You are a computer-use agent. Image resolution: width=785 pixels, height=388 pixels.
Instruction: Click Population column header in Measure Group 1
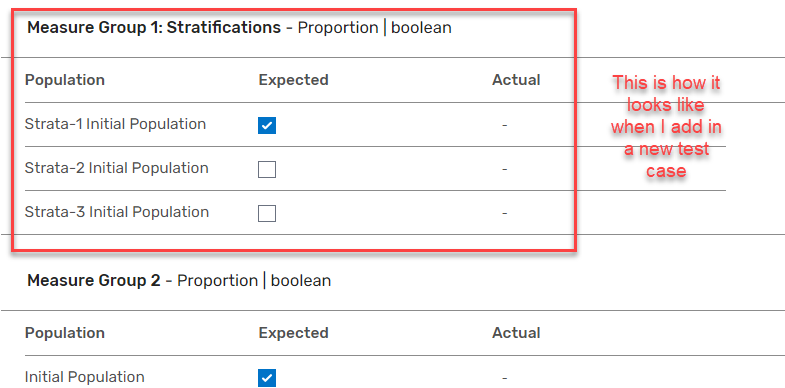pos(65,80)
